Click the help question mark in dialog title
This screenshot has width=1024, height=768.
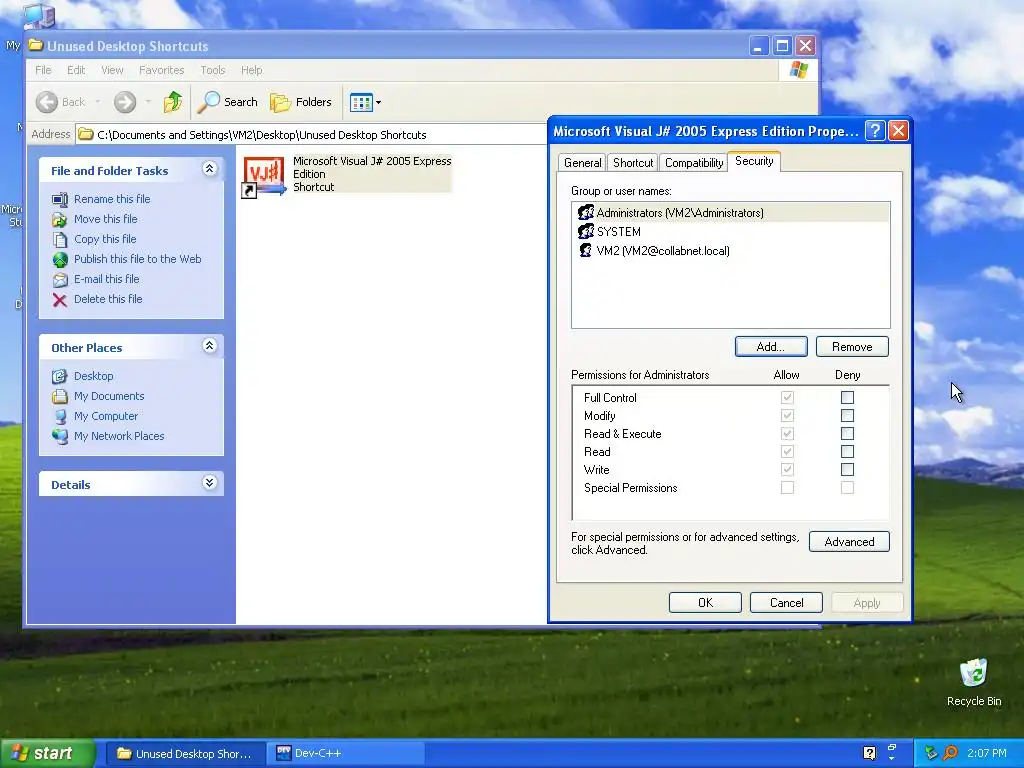click(x=874, y=131)
